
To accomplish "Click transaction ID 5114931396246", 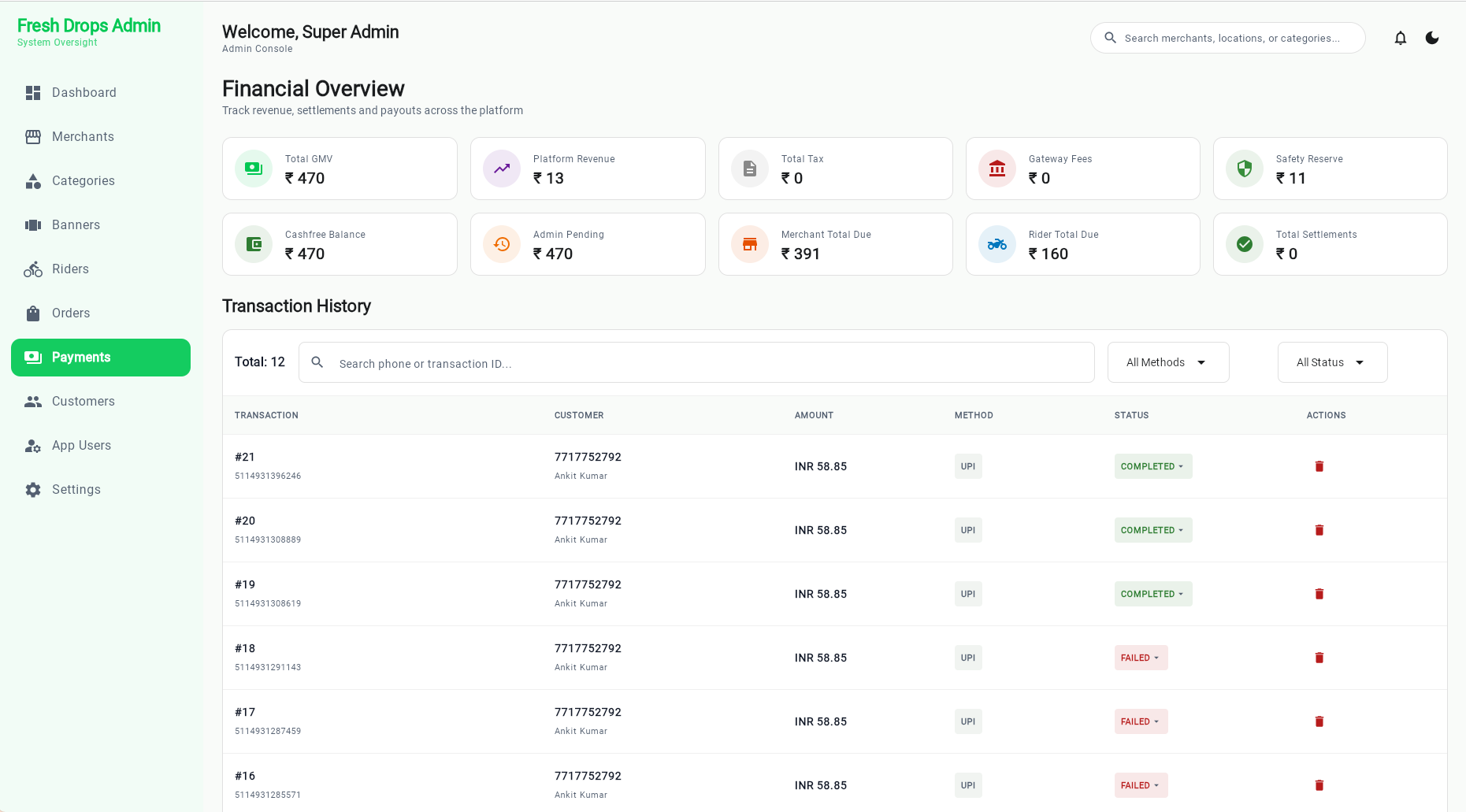I will pos(268,476).
